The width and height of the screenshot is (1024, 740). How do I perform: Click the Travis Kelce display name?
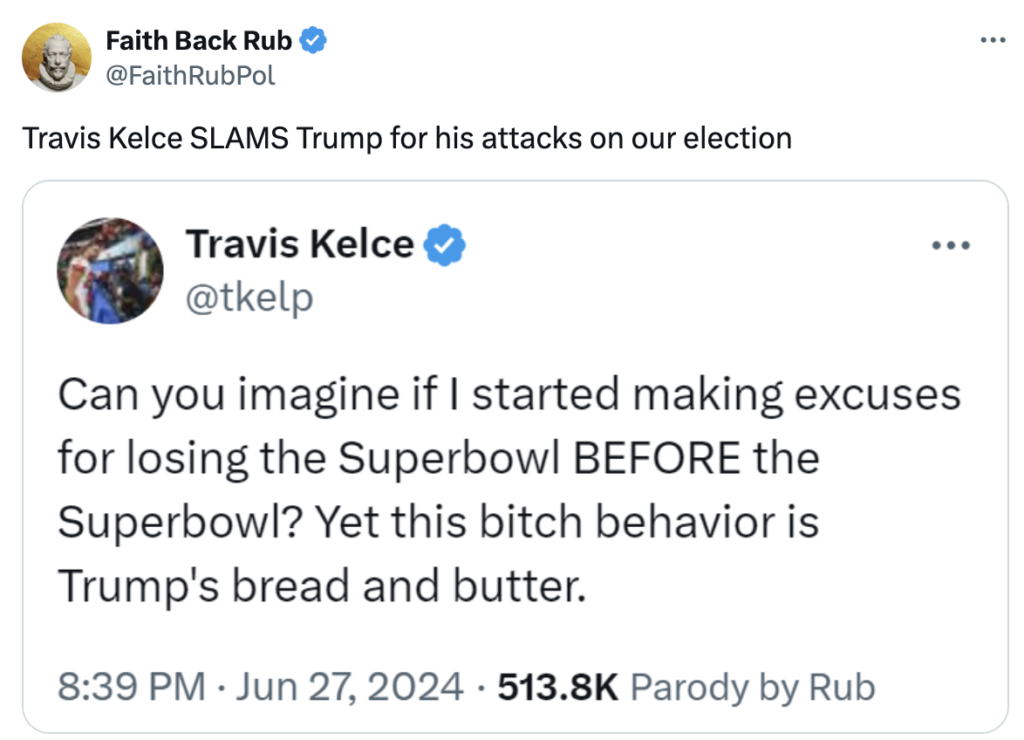click(x=302, y=243)
